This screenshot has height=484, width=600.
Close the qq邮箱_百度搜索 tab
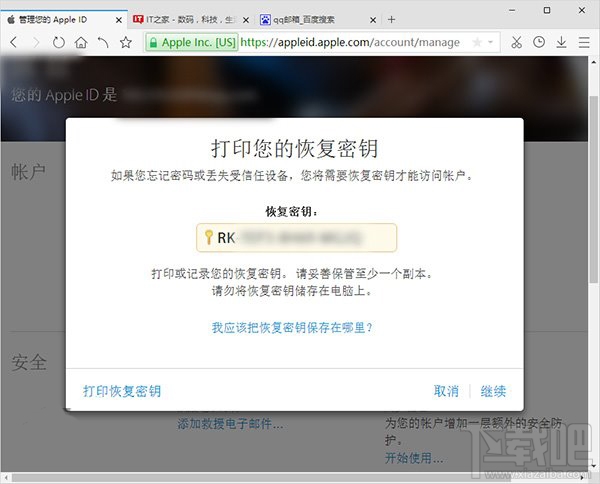(x=373, y=20)
